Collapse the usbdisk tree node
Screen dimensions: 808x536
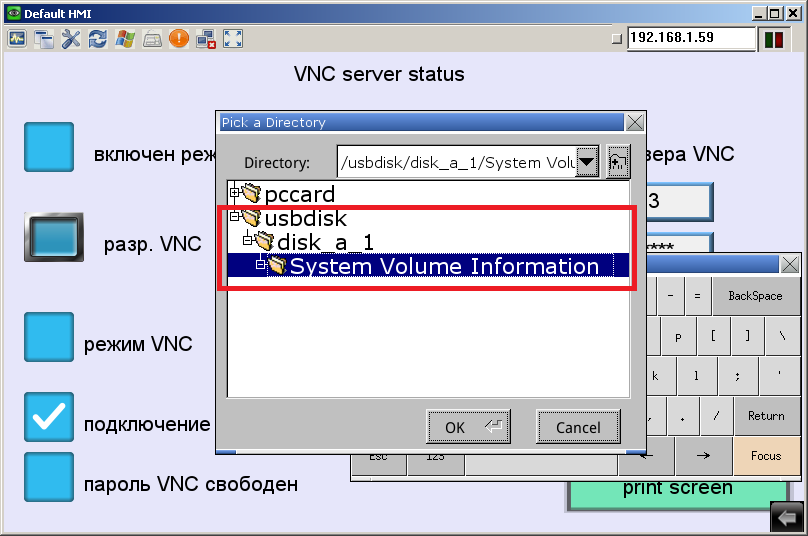click(234, 216)
